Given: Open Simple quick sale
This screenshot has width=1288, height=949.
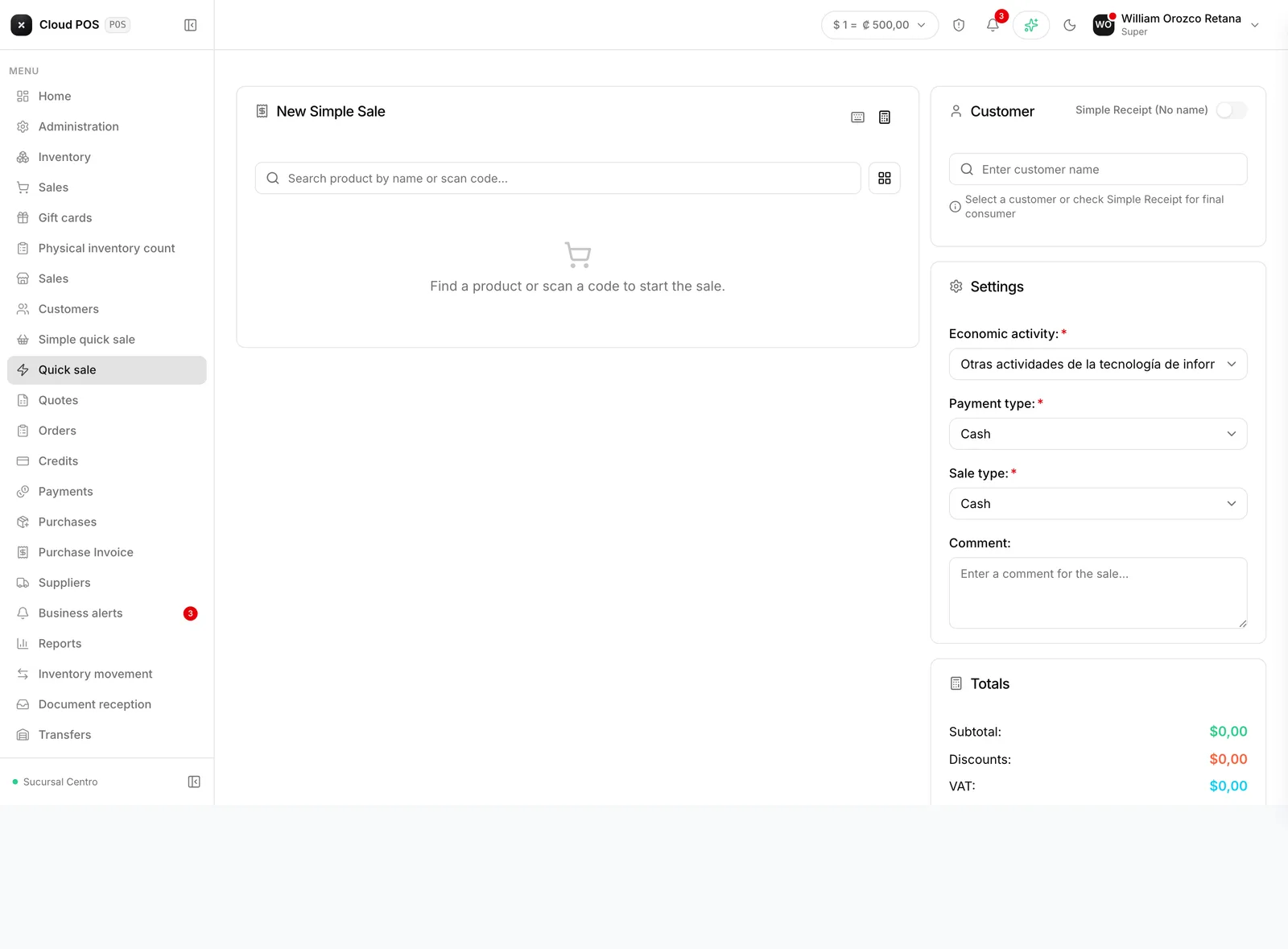Looking at the screenshot, I should pos(107,340).
